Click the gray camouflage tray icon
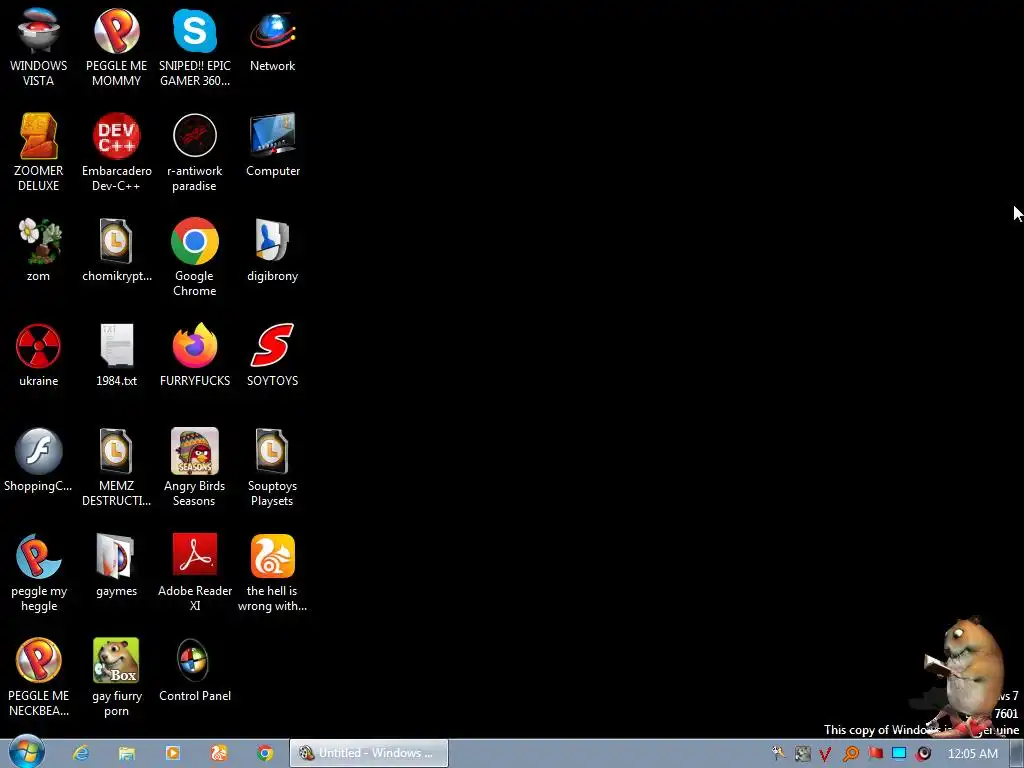Viewport: 1024px width, 768px height. [803, 754]
